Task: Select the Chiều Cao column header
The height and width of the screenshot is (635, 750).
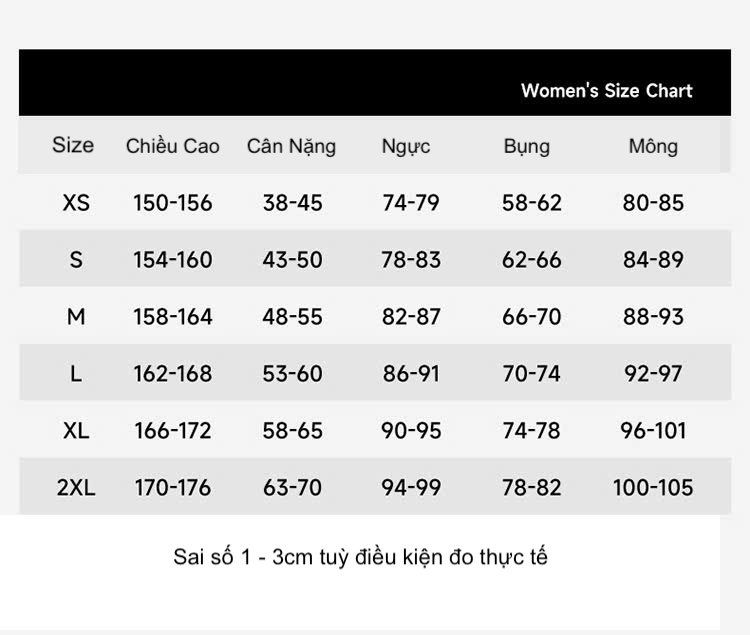Action: point(173,146)
